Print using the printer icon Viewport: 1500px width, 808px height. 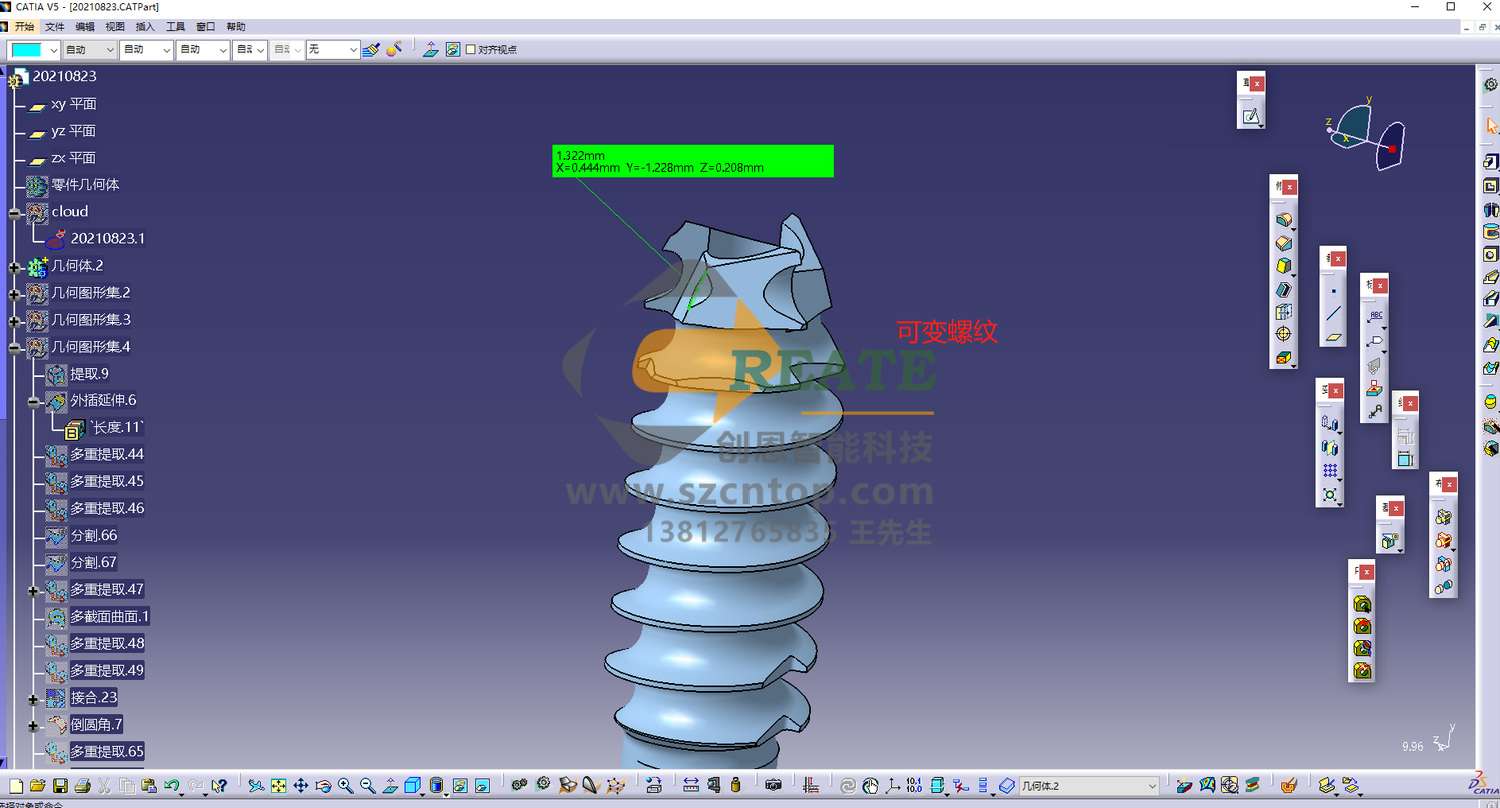click(x=82, y=786)
